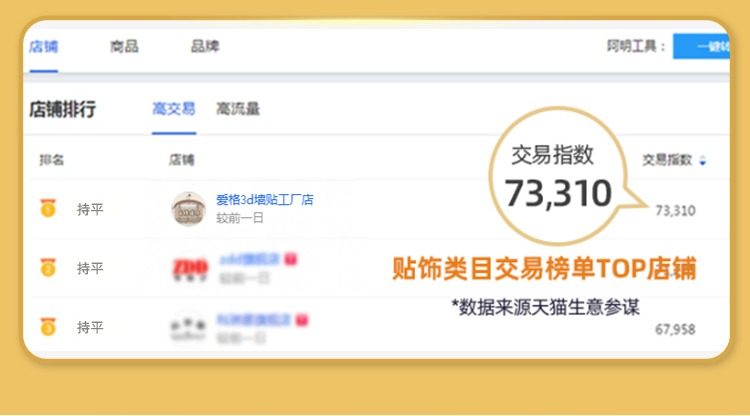This screenshot has width=750, height=416.
Task: Click the 交易指数 column header
Action: click(667, 160)
